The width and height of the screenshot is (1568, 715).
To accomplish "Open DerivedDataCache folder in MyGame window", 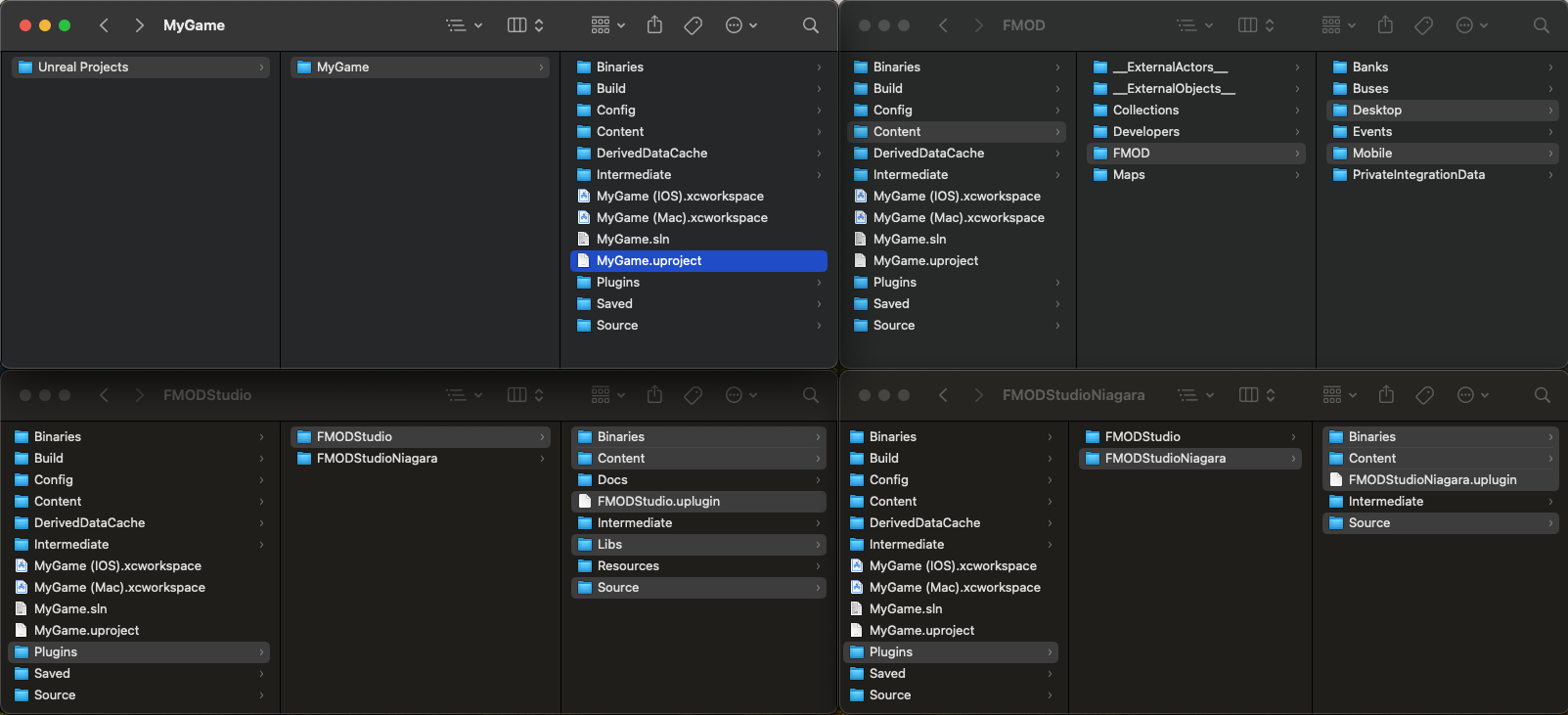I will coord(698,154).
